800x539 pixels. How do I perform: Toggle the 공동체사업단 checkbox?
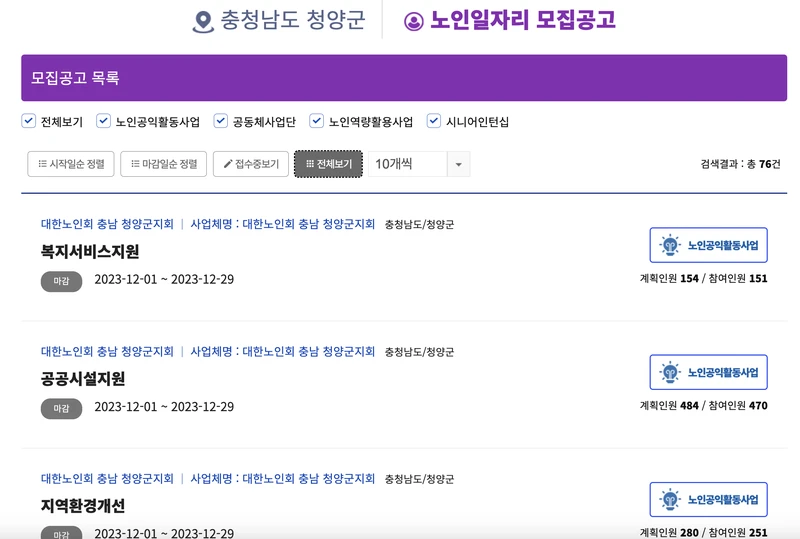pyautogui.click(x=220, y=121)
